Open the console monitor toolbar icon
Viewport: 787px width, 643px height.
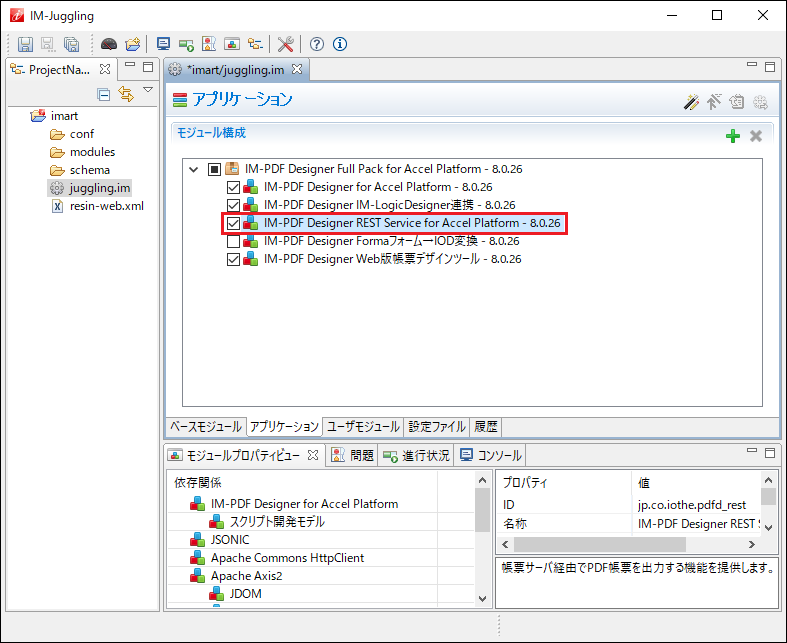coord(163,44)
